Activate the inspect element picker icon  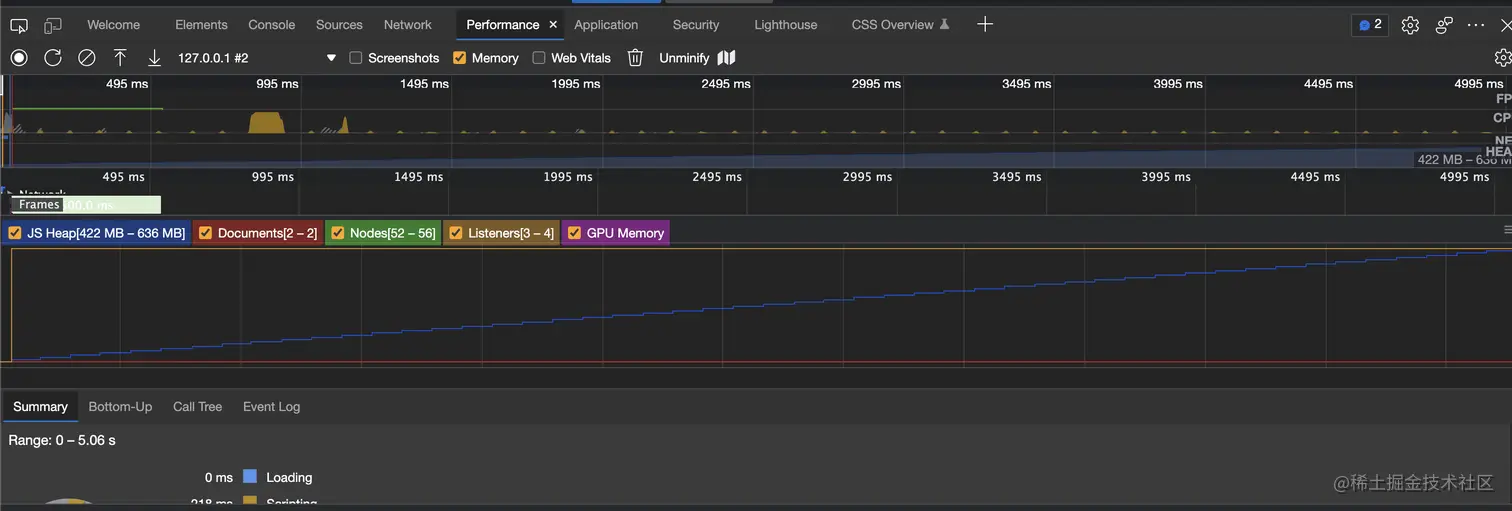pos(19,25)
